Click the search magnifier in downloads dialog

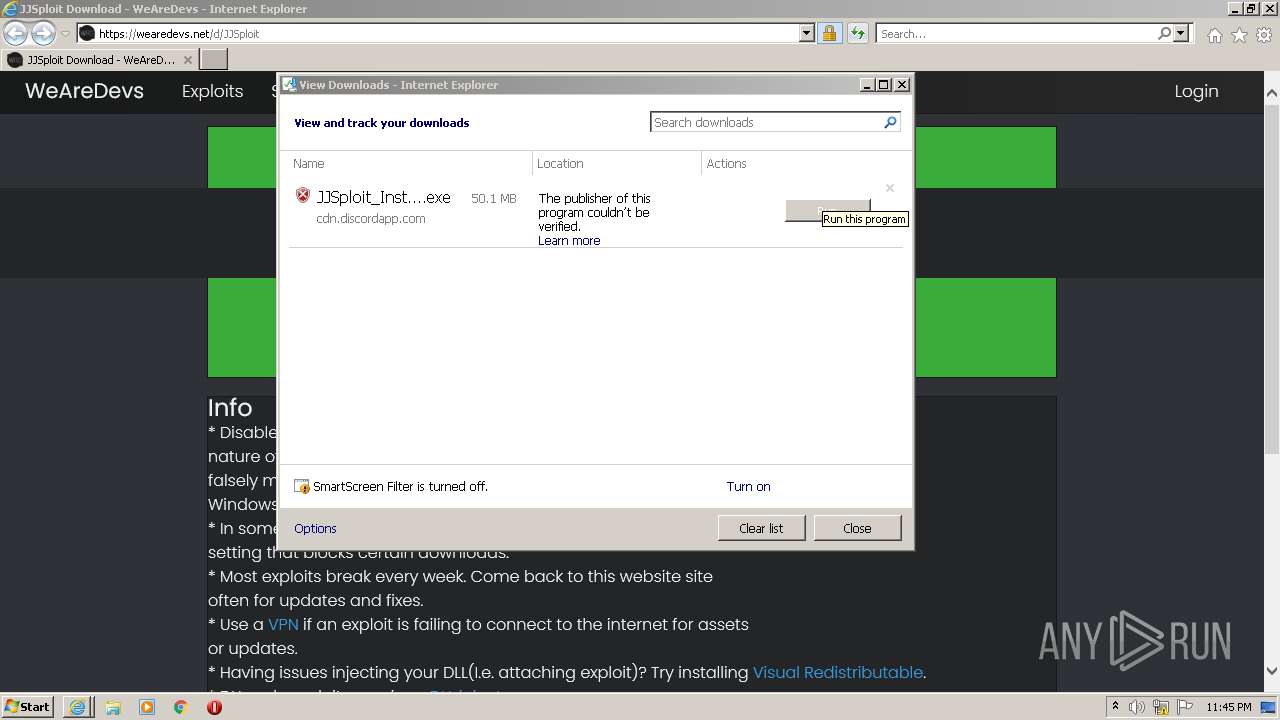(890, 122)
